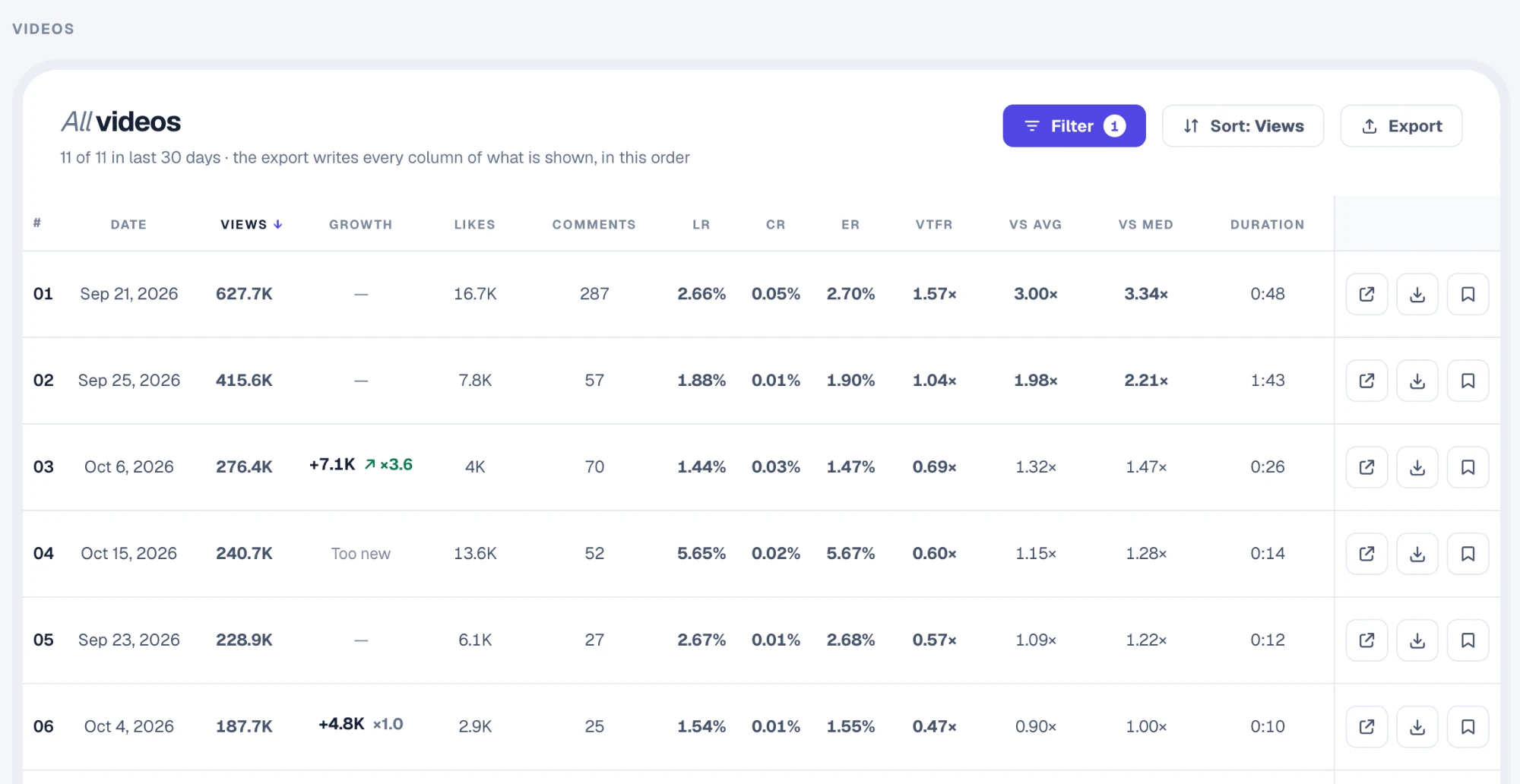
Task: Bookmark the Sep 21, 2026 video
Action: point(1468,294)
